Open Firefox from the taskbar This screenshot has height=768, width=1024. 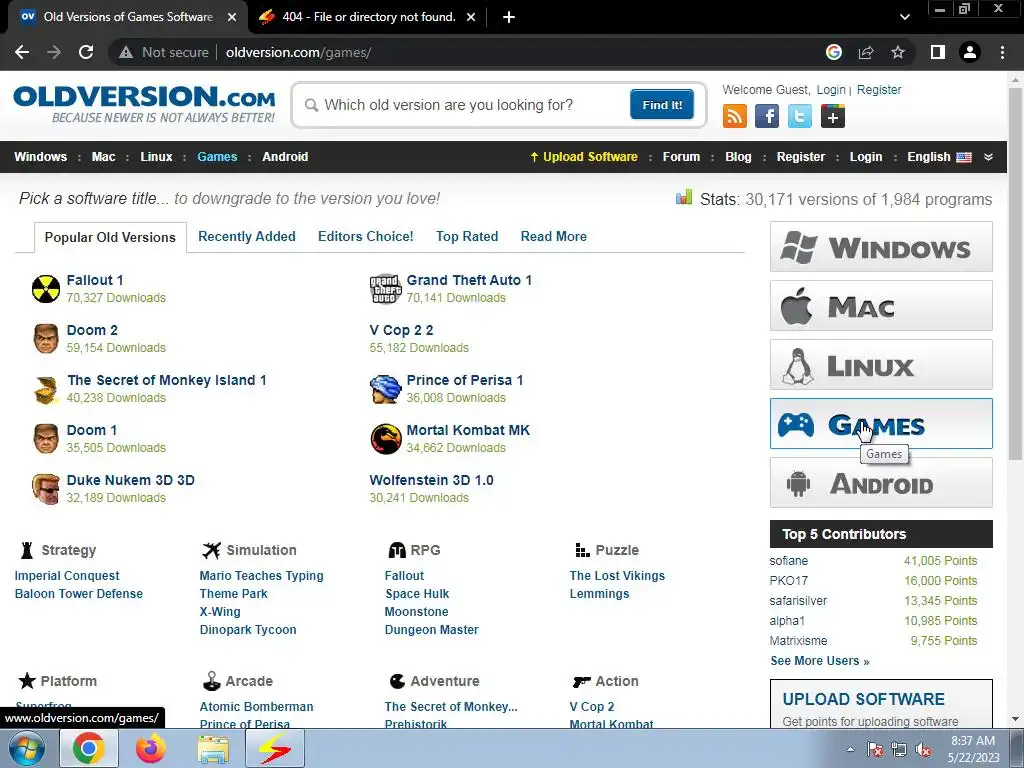click(x=151, y=748)
